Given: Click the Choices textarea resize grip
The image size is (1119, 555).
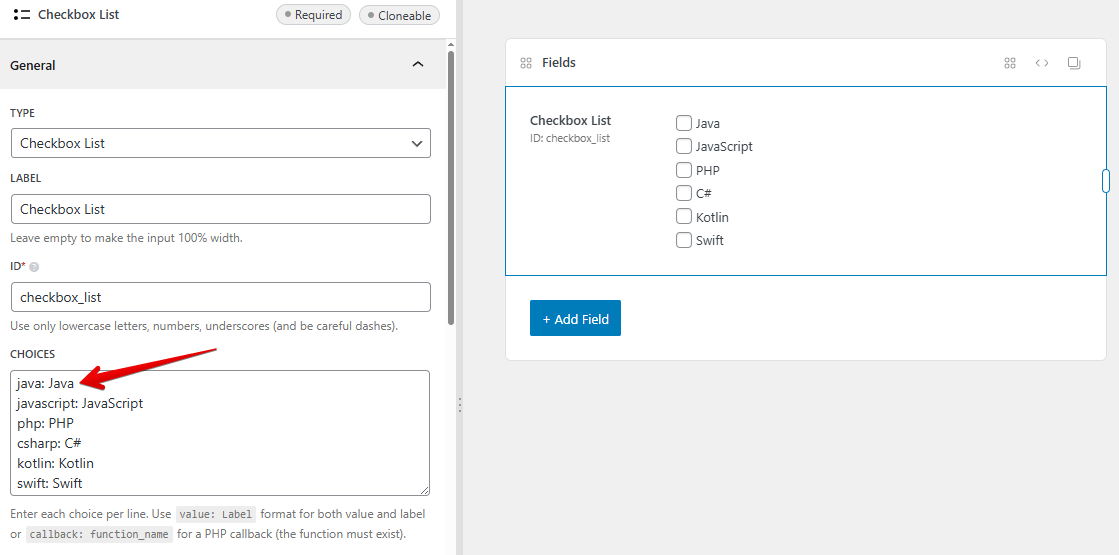Looking at the screenshot, I should (425, 490).
